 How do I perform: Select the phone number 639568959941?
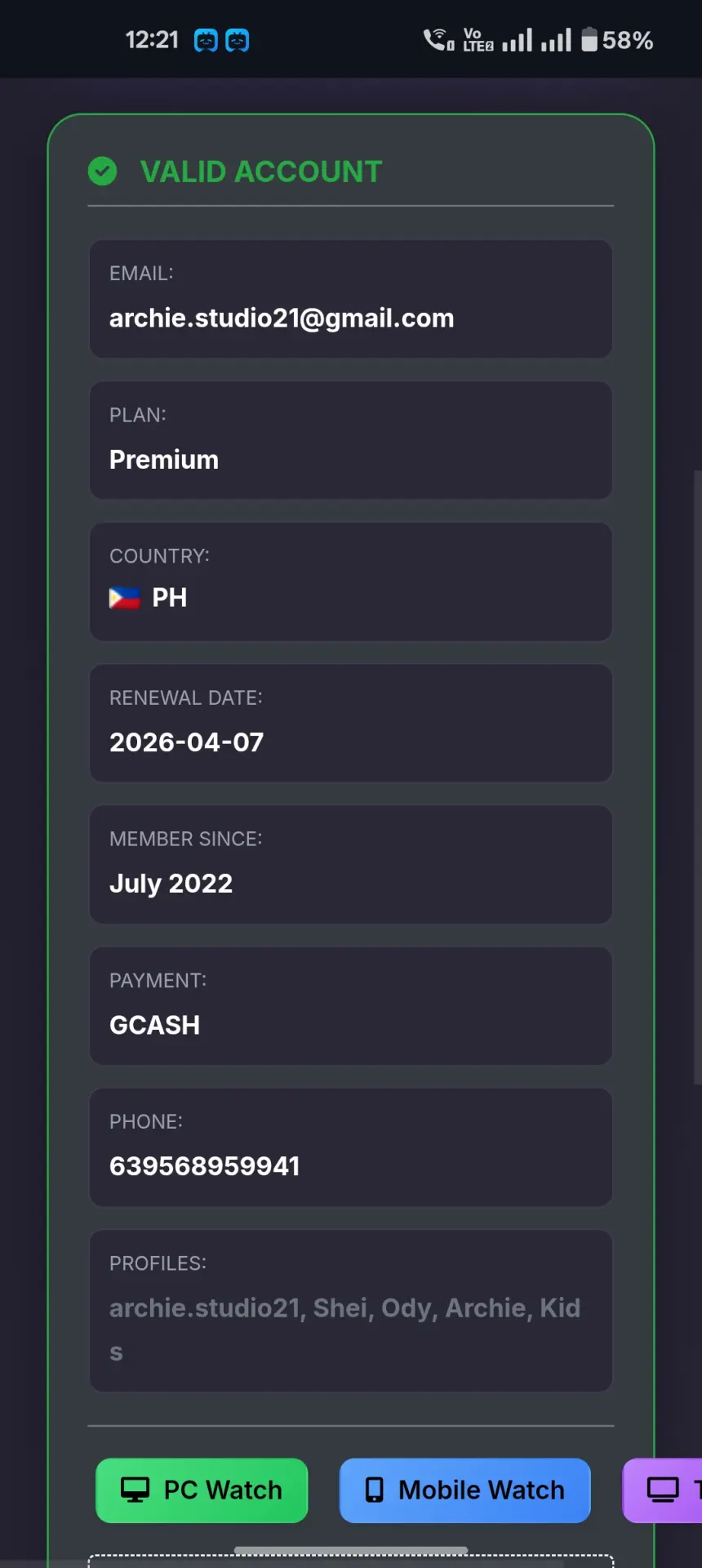[205, 1165]
